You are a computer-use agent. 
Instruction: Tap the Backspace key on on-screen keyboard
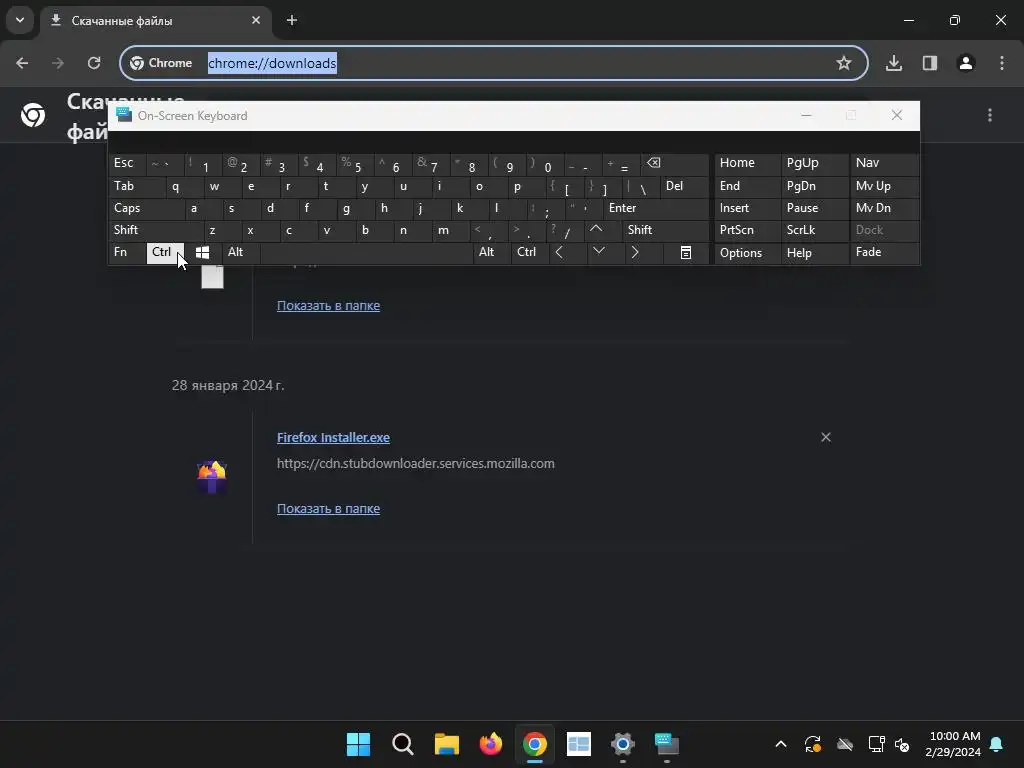pyautogui.click(x=675, y=164)
